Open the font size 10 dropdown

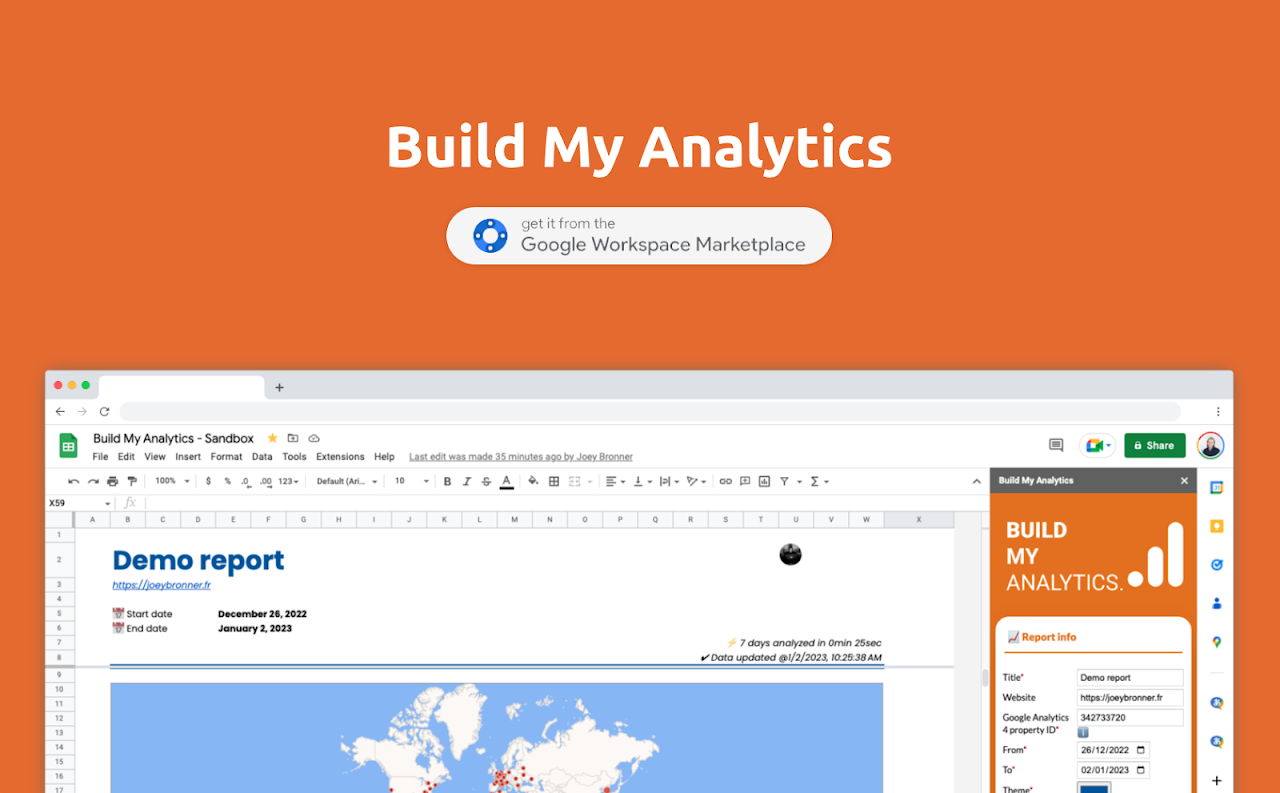click(x=411, y=481)
